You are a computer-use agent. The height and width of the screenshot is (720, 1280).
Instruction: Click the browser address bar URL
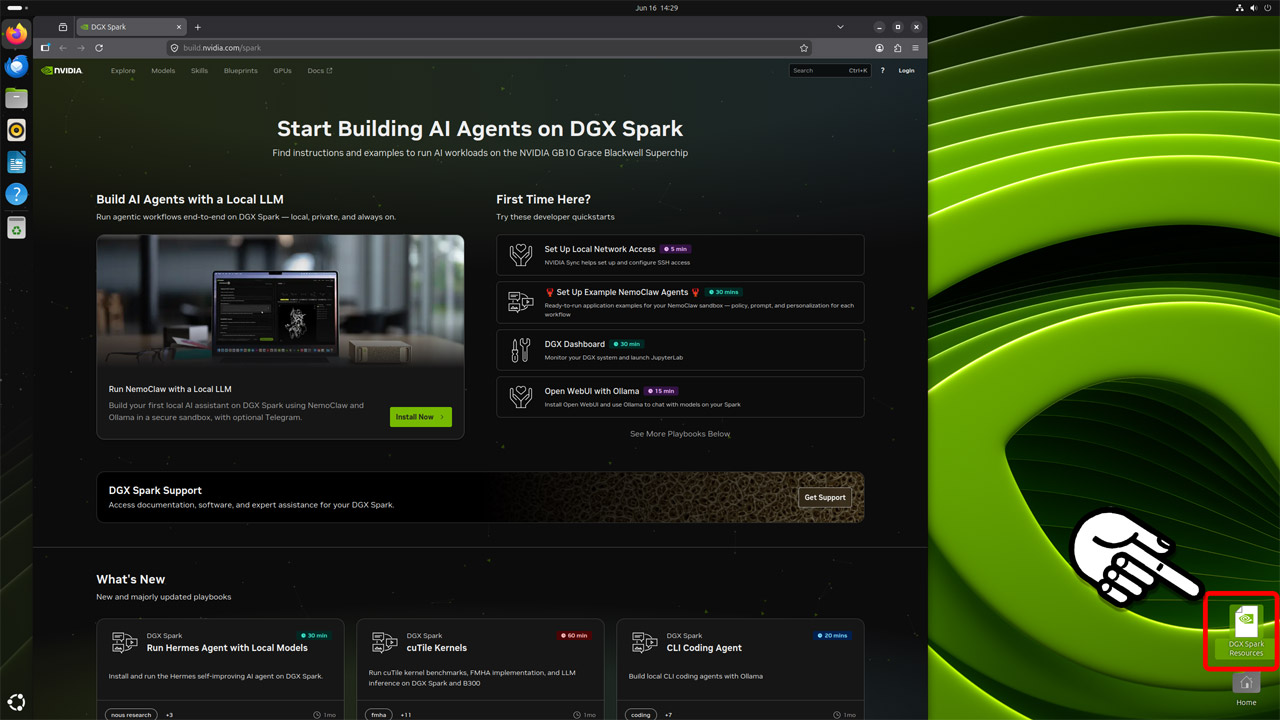click(x=222, y=48)
